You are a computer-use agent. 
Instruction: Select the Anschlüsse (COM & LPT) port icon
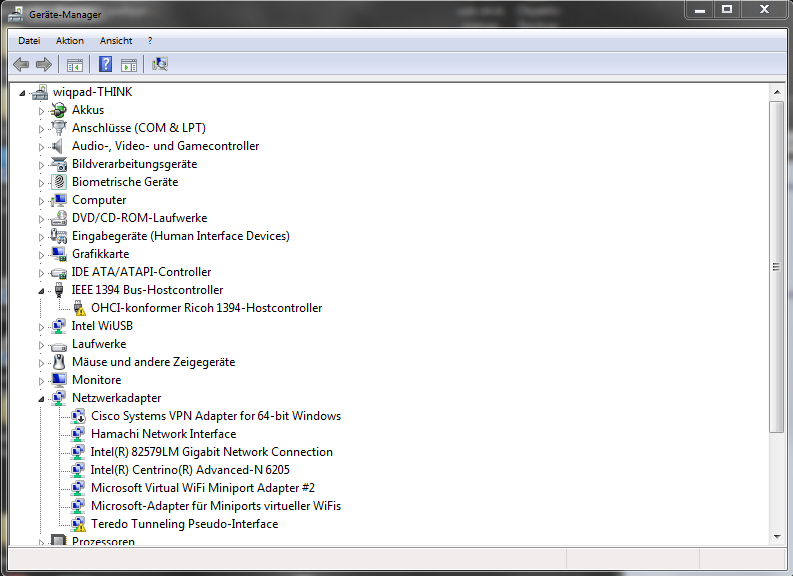59,127
